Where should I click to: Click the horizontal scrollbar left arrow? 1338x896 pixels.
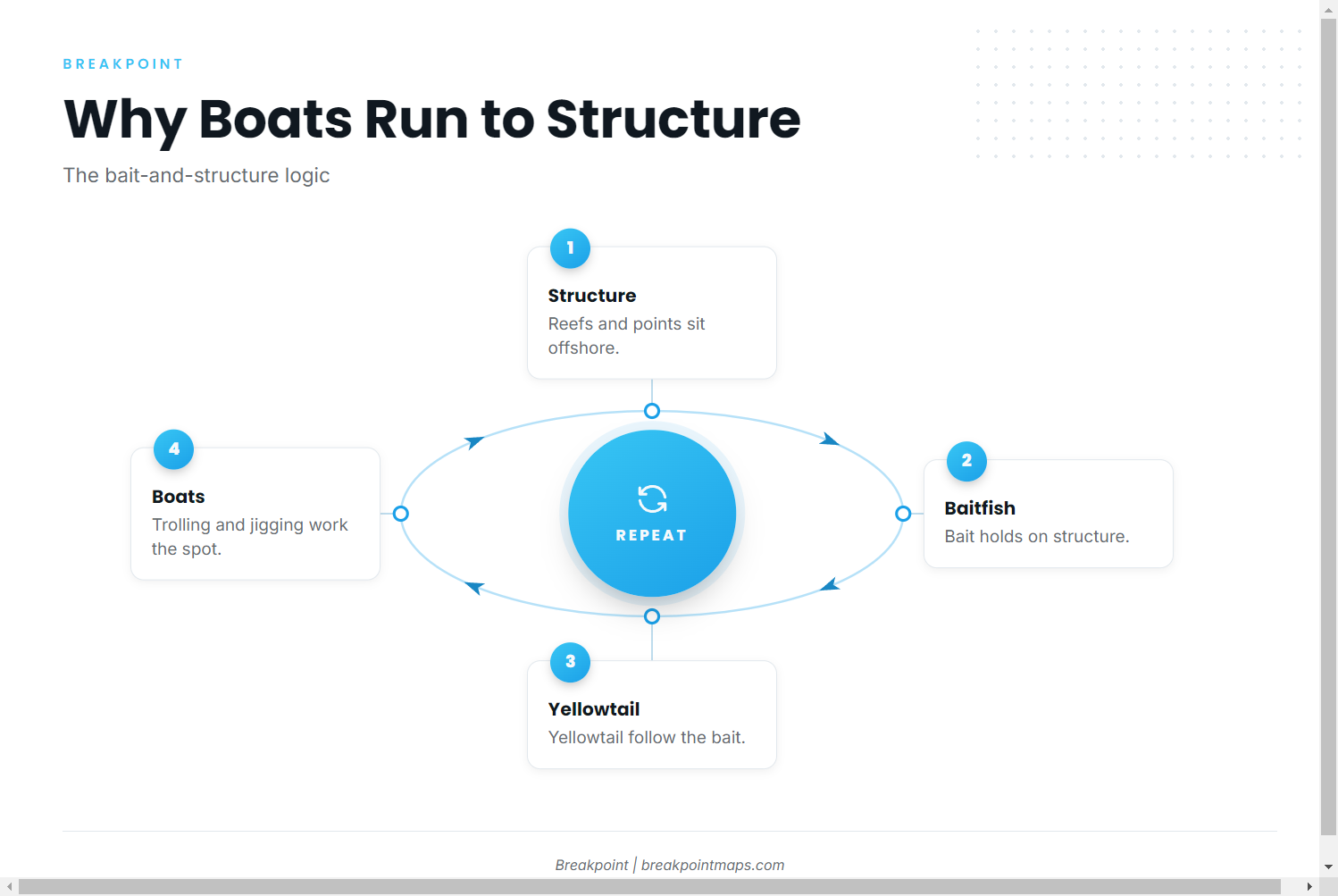[x=9, y=886]
